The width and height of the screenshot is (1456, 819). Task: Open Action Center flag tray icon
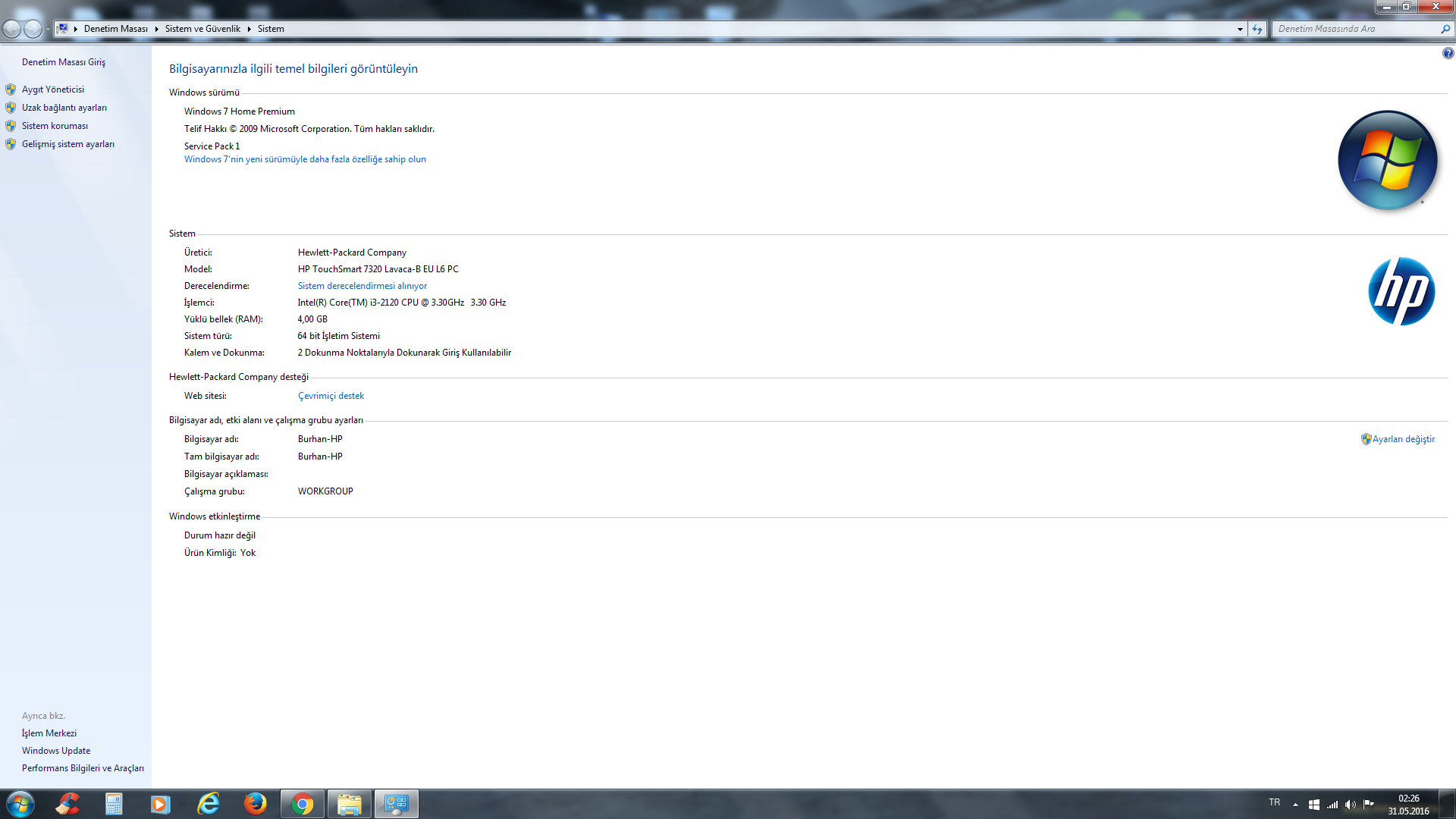click(1369, 805)
